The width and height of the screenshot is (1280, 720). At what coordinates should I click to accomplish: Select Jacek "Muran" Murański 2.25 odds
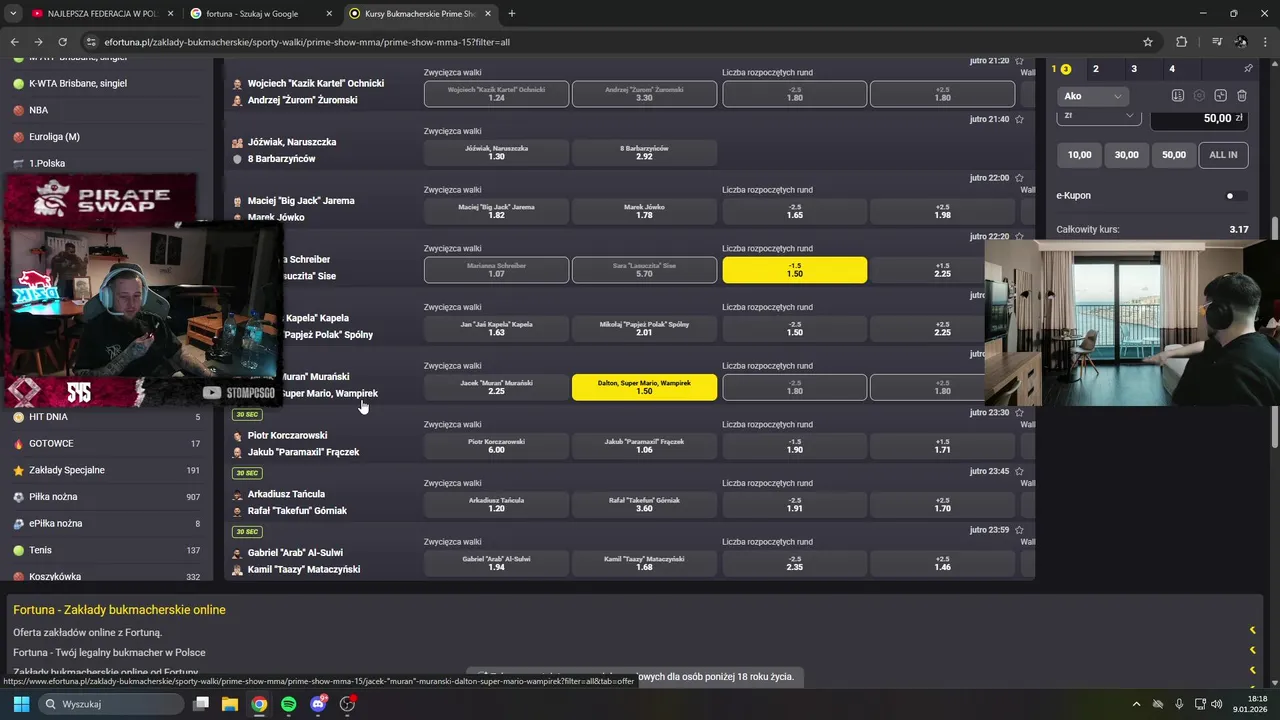(x=496, y=387)
